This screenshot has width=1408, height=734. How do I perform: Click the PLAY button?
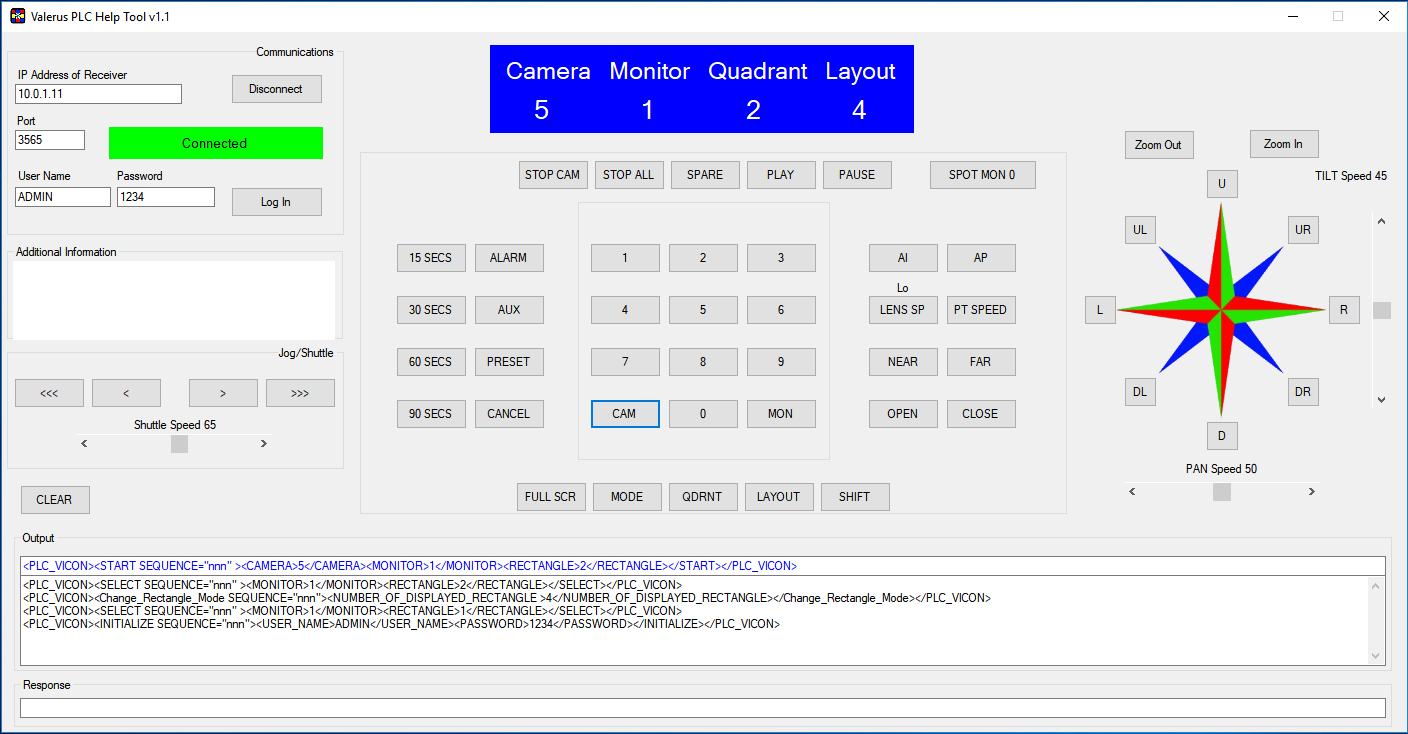pyautogui.click(x=781, y=175)
